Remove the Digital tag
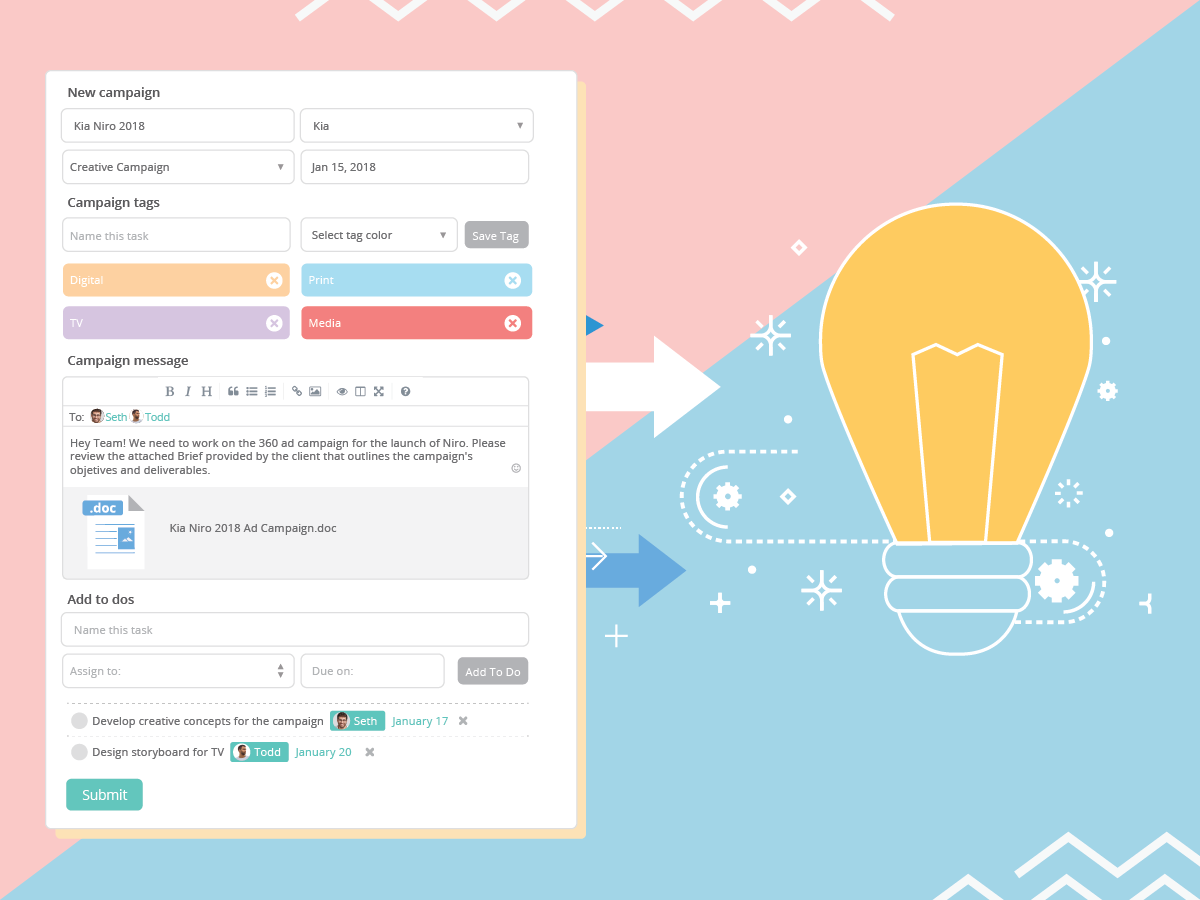 pos(274,280)
